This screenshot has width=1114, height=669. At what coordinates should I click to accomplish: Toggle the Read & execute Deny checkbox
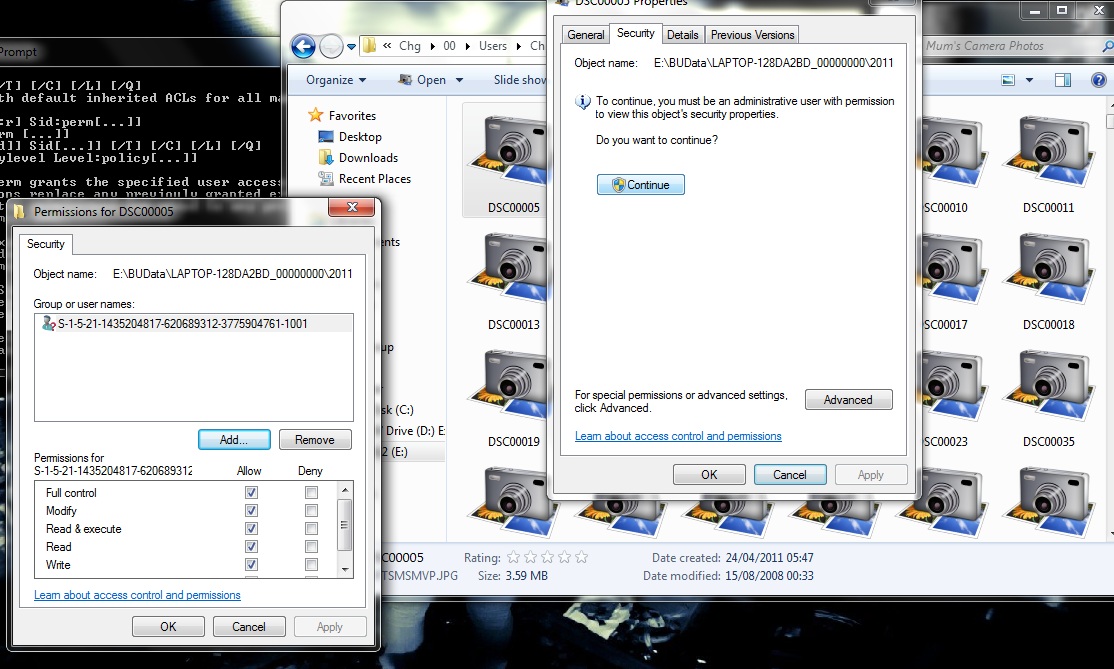click(x=310, y=528)
